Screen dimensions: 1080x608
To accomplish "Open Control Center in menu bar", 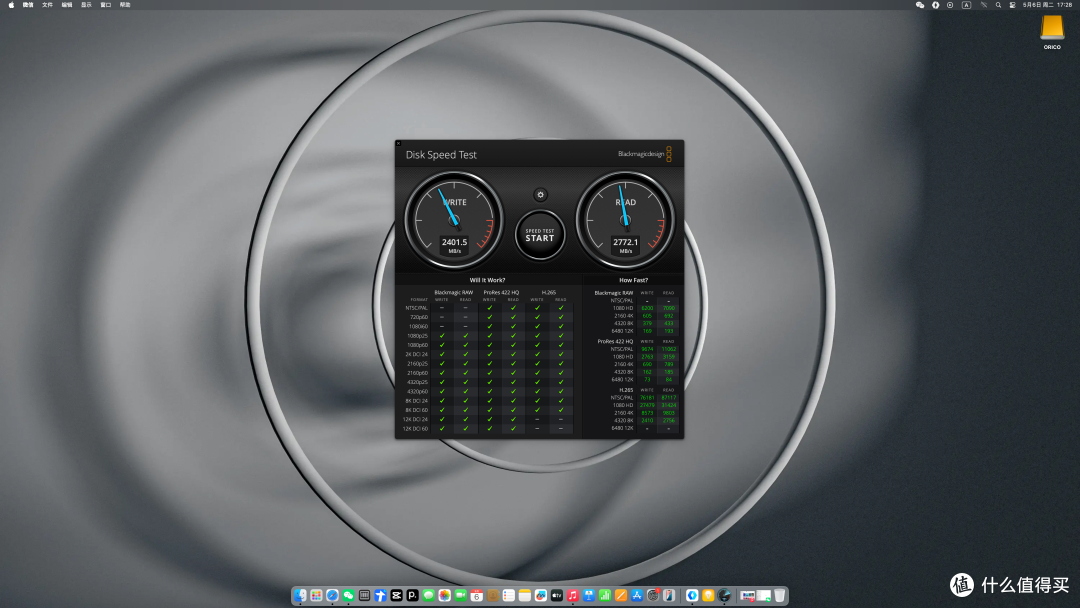I will click(1012, 5).
